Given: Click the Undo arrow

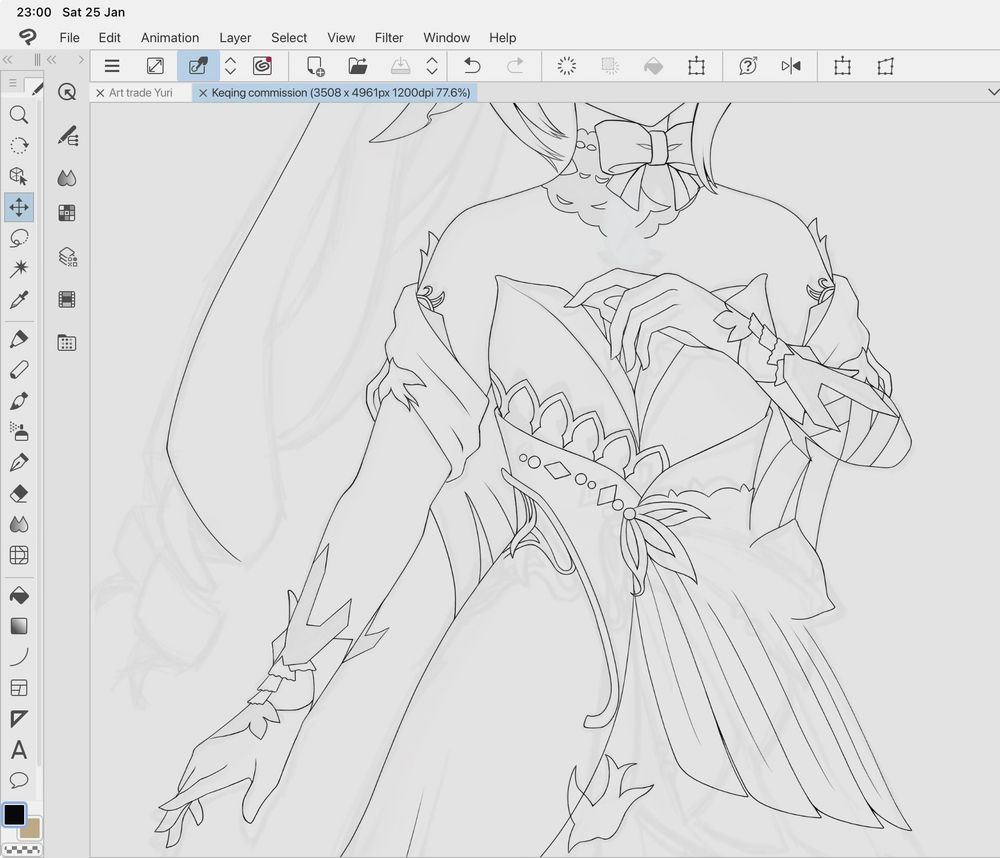Looking at the screenshot, I should tap(472, 66).
